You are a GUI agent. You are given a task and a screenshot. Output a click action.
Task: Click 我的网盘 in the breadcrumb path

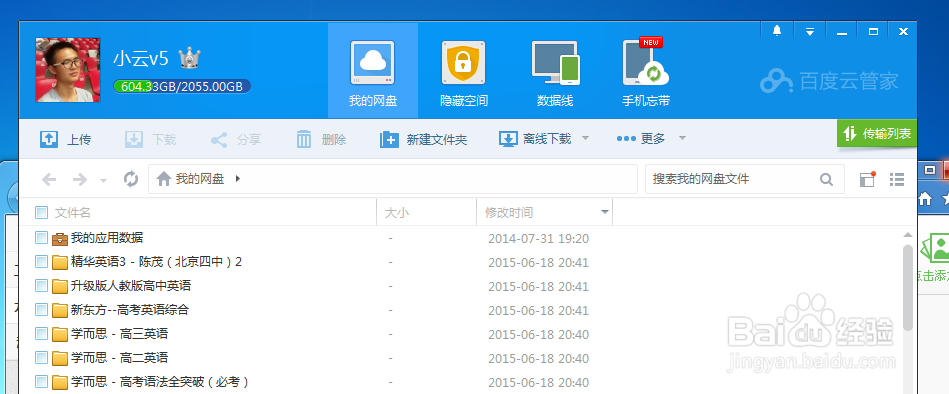coord(200,179)
